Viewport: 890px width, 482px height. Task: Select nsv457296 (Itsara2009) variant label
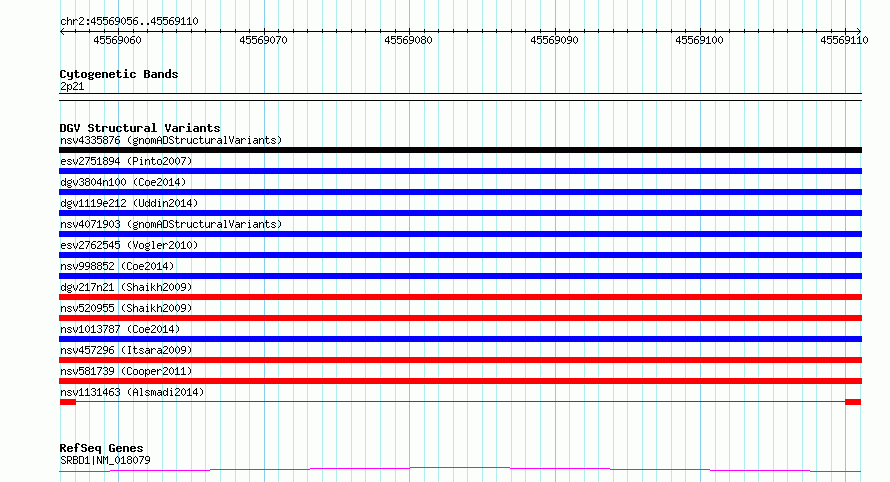126,350
